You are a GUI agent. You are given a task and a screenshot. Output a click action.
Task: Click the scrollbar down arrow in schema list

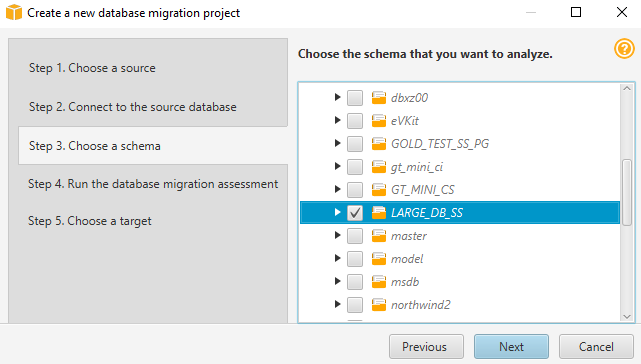coord(627,316)
